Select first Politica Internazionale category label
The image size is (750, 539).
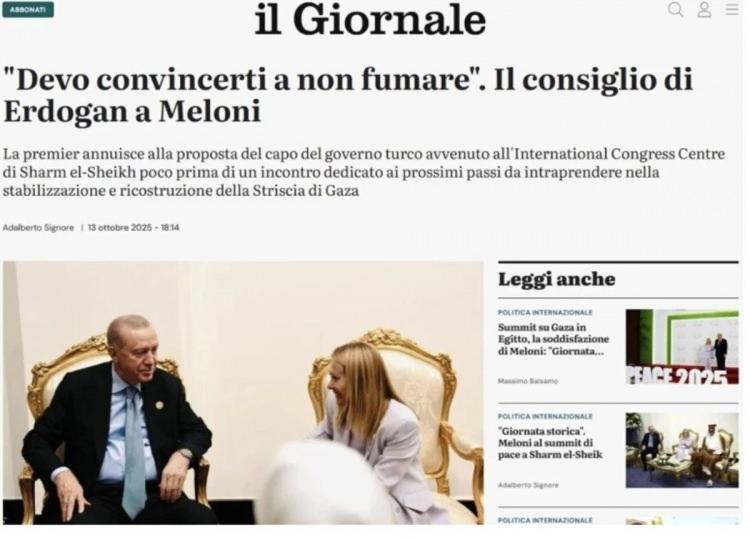point(545,312)
